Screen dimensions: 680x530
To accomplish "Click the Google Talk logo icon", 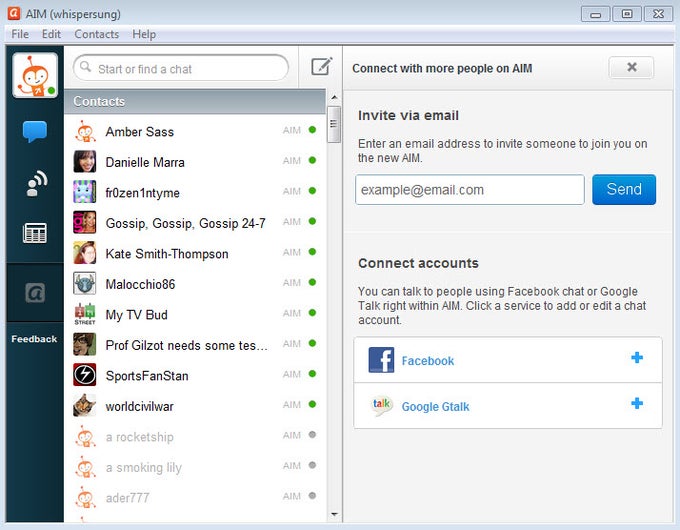I will (x=381, y=406).
